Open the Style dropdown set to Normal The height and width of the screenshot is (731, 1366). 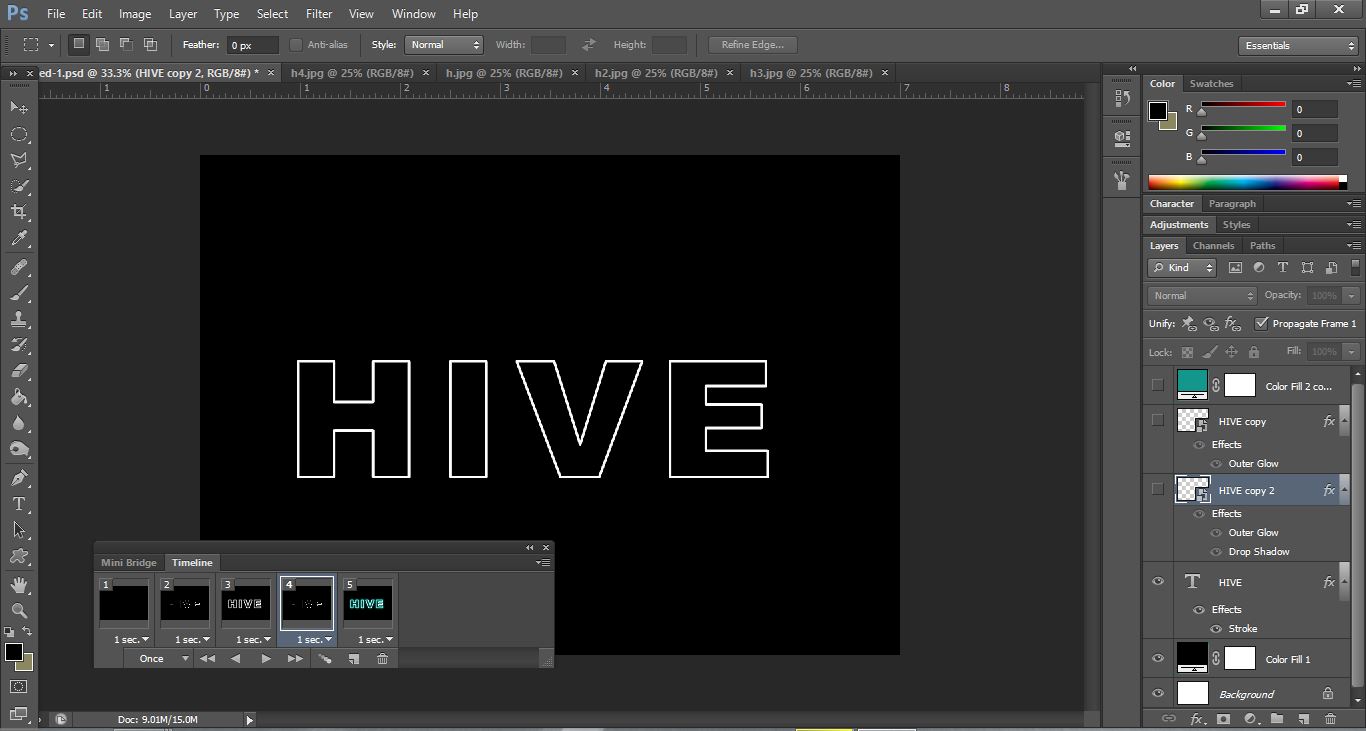coord(444,45)
